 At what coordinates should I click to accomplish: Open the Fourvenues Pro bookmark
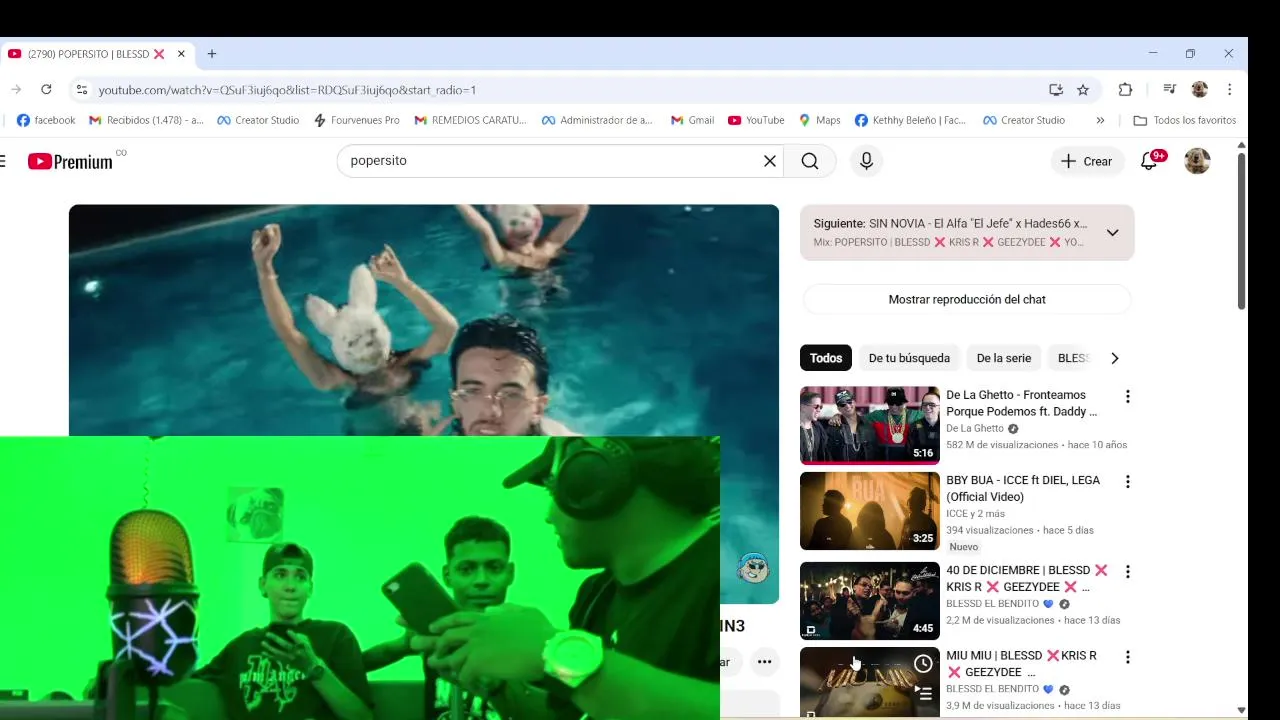(357, 120)
